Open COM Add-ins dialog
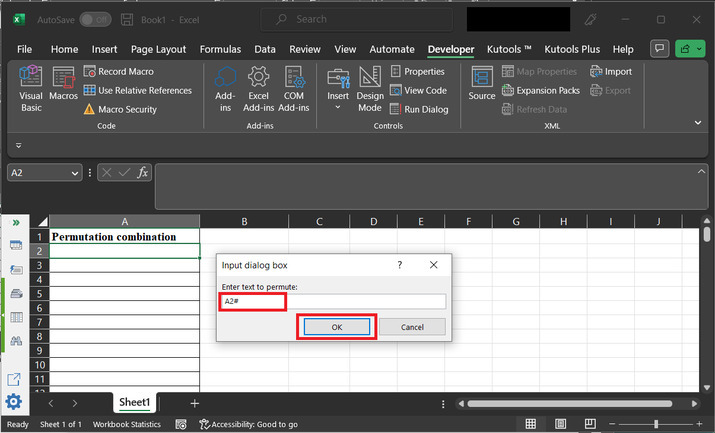Viewport: 715px width, 433px height. click(x=294, y=87)
